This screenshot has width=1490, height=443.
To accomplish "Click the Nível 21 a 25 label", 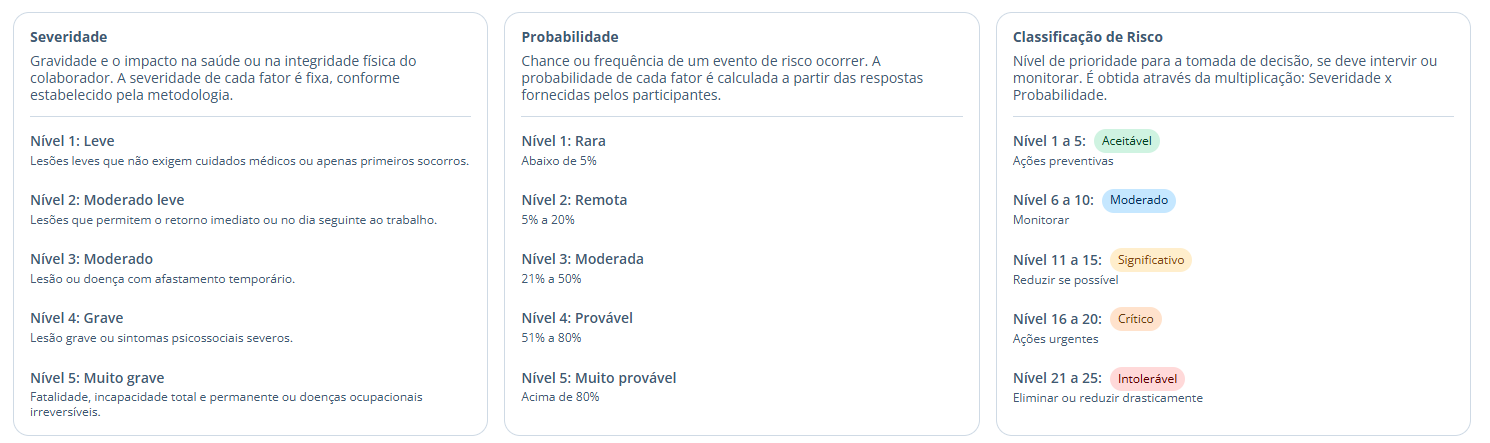I will (x=1057, y=379).
